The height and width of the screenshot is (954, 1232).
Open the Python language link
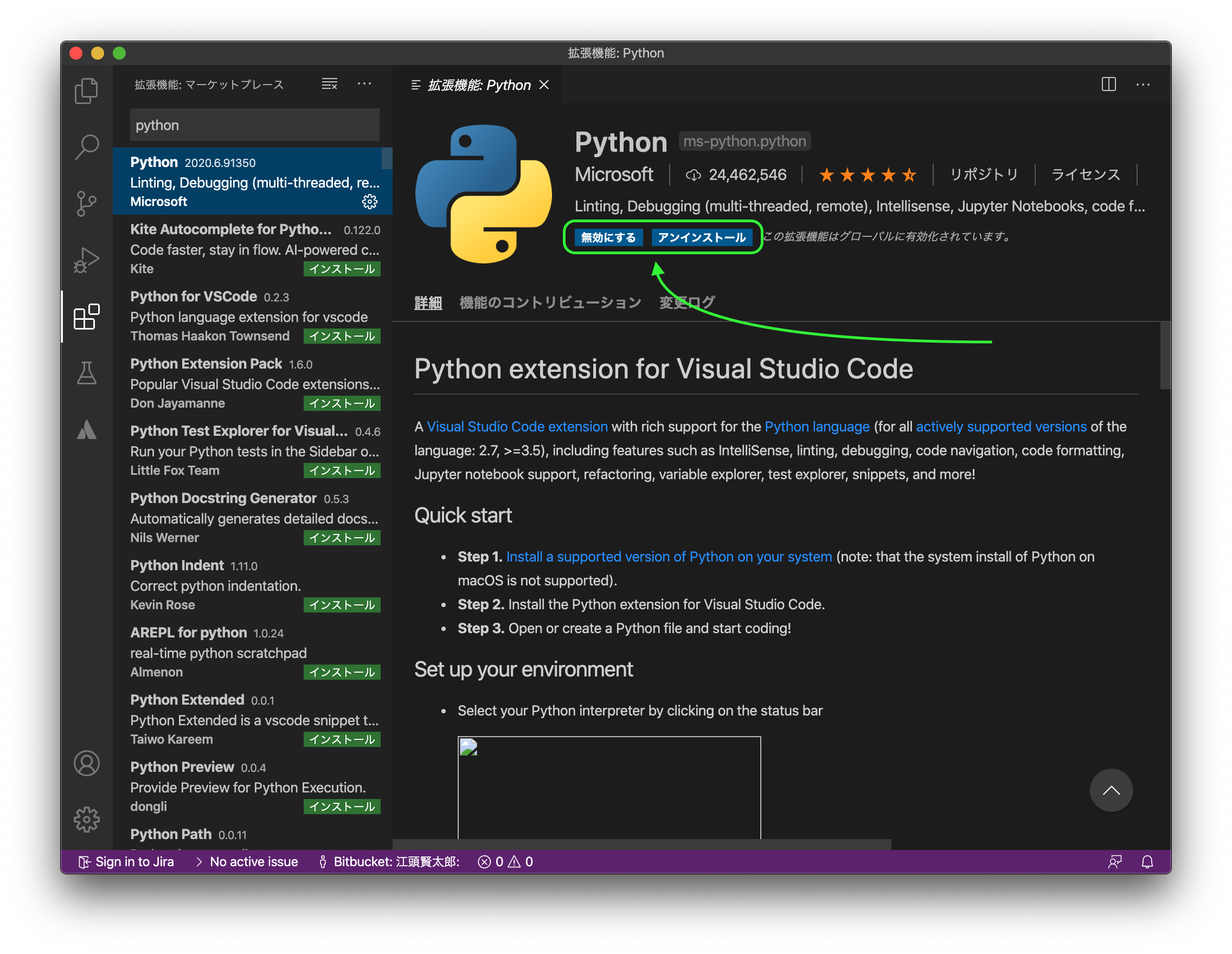pos(817,427)
